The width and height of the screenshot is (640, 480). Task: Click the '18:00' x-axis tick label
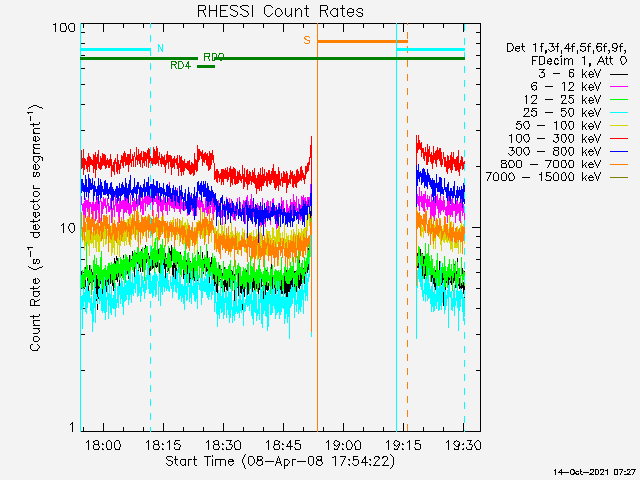point(103,445)
